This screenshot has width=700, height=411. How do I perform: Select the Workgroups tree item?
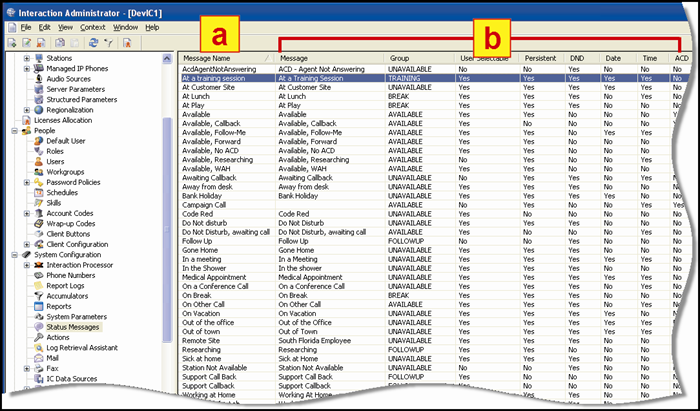[x=67, y=172]
